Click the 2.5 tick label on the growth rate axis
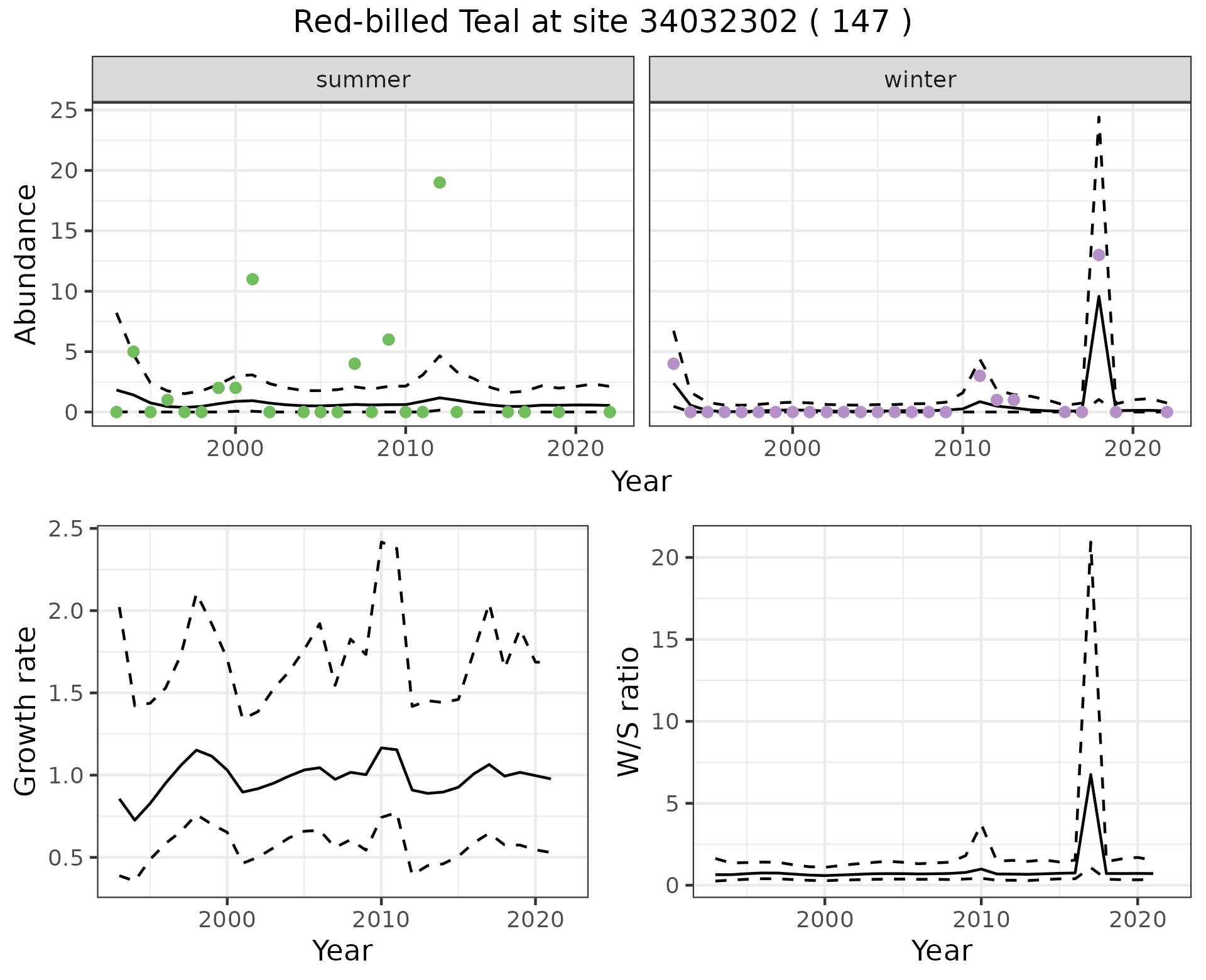The image size is (1206, 980). (65, 529)
